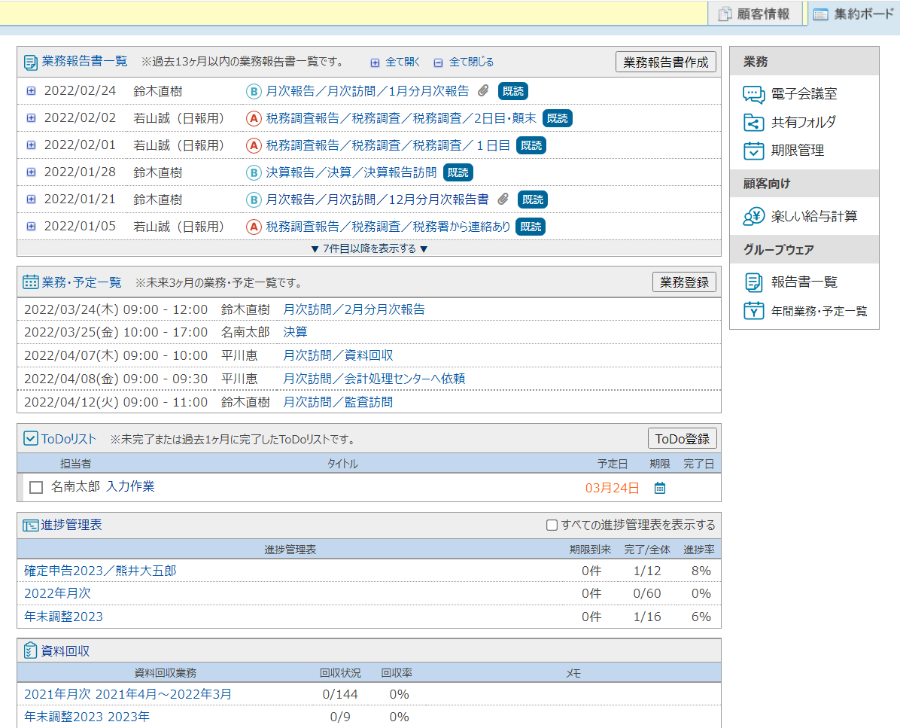Check the 名南太郎 入力作業 ToDo checkbox
The height and width of the screenshot is (728, 900).
(x=36, y=488)
